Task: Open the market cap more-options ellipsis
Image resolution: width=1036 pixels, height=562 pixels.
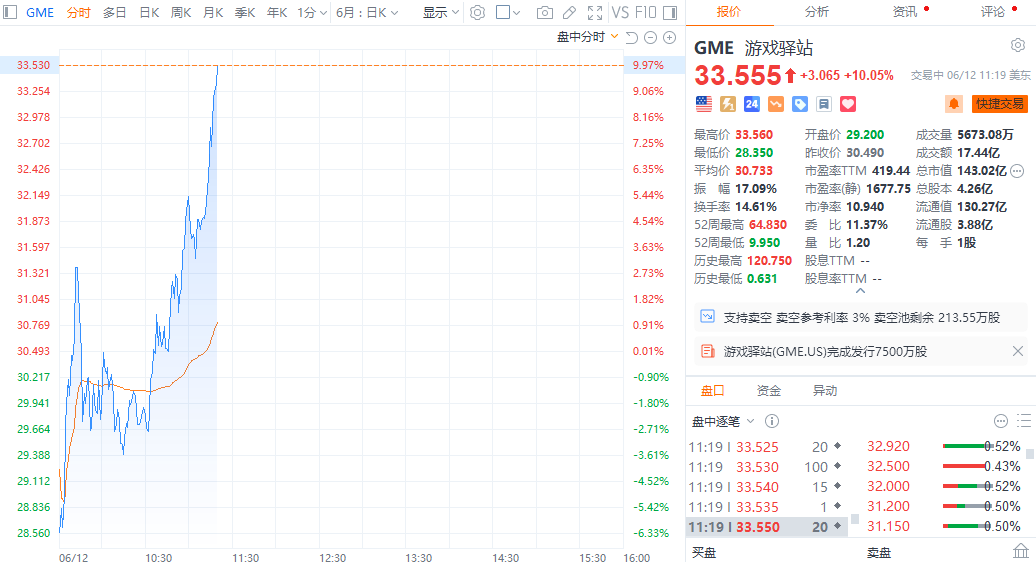Action: tap(1017, 170)
